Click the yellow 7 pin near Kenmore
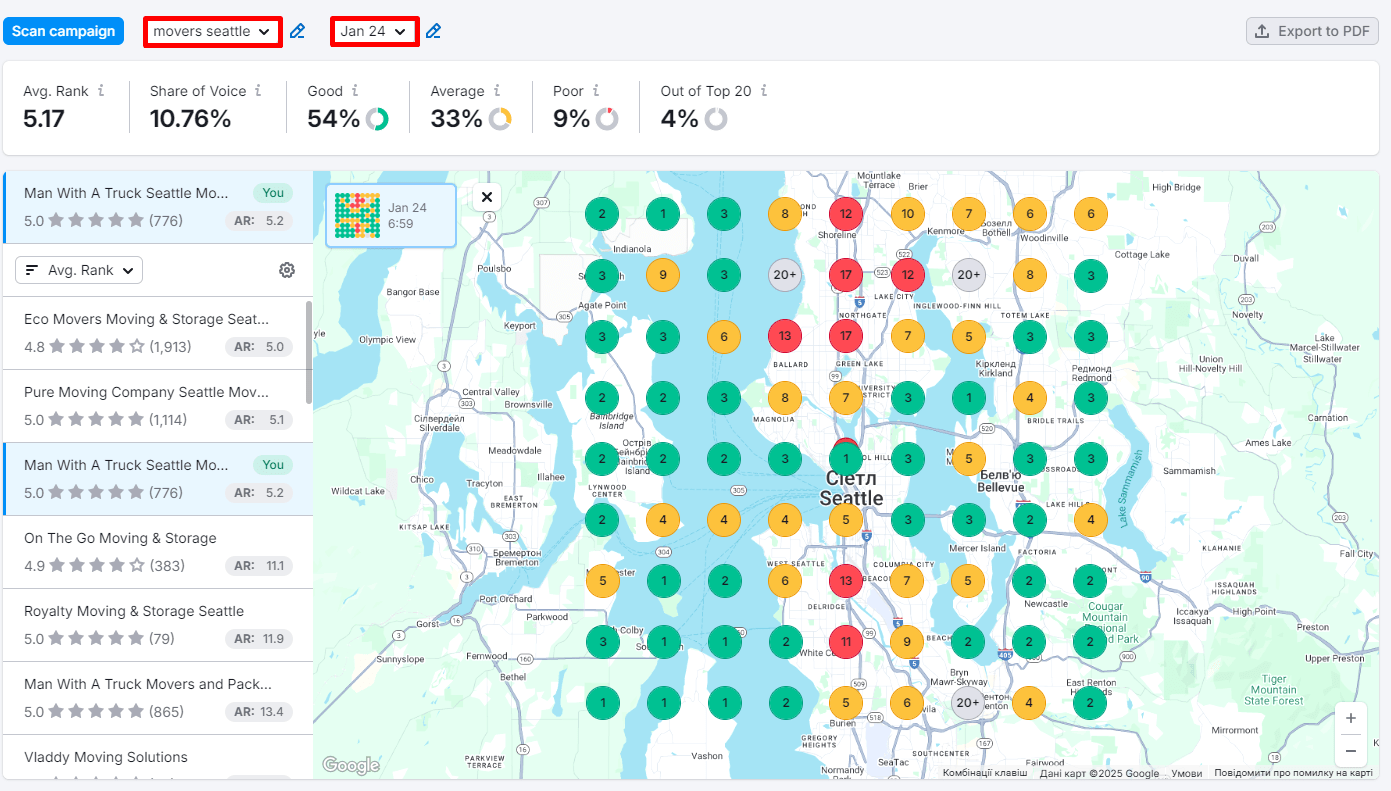This screenshot has height=791, width=1391. click(x=968, y=213)
